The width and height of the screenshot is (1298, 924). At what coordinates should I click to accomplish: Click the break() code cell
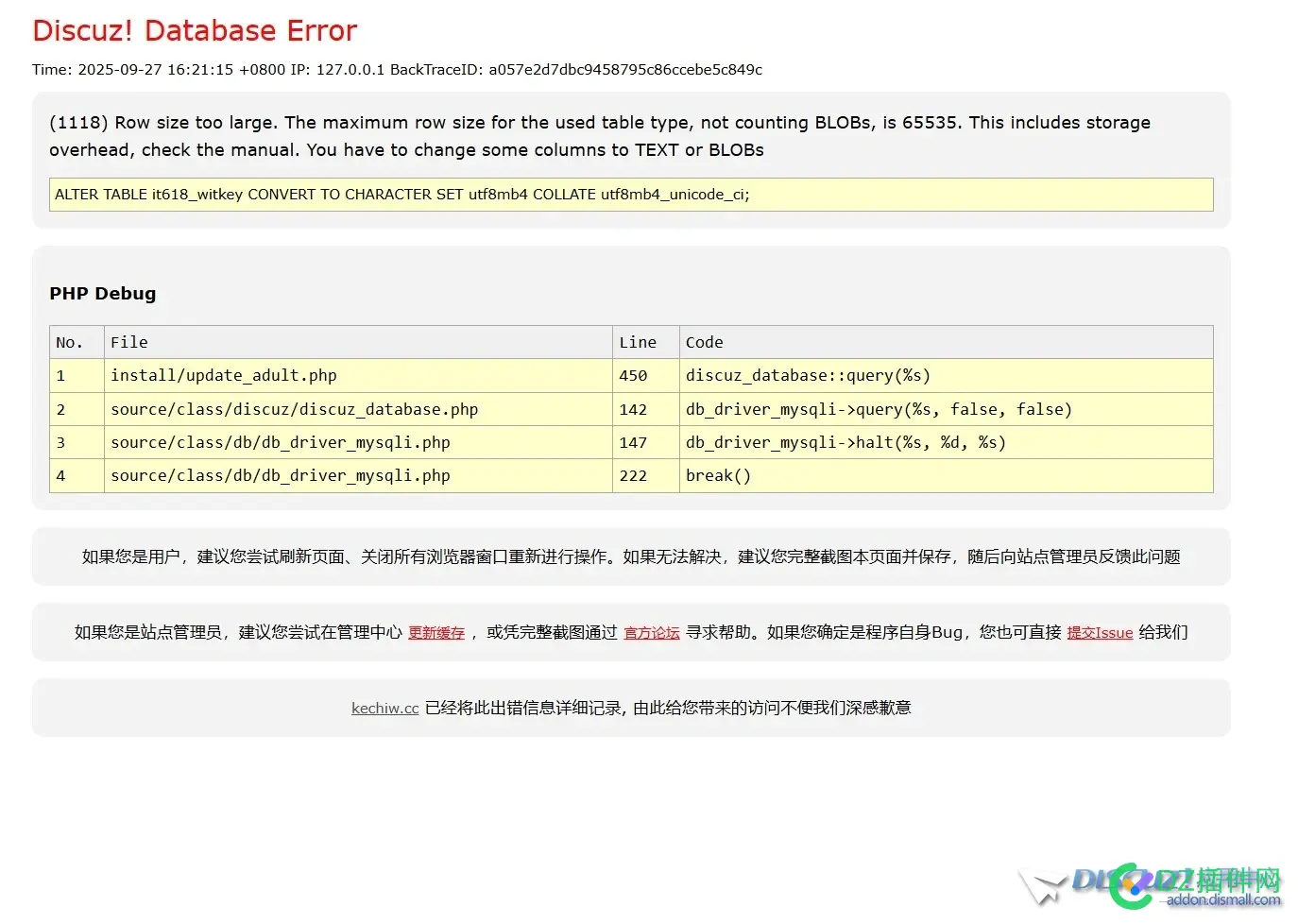[x=718, y=475]
